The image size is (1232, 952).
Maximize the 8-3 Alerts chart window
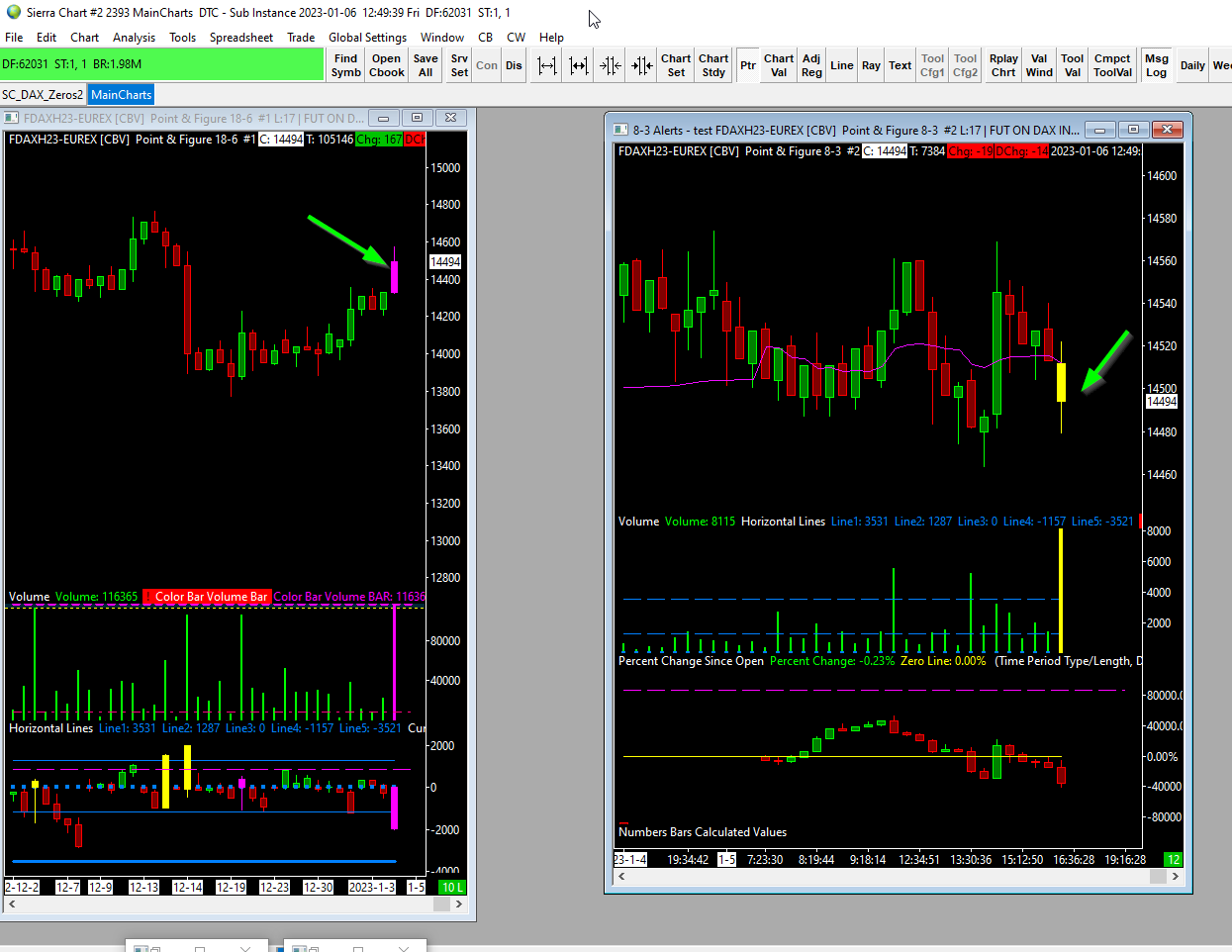click(1133, 130)
